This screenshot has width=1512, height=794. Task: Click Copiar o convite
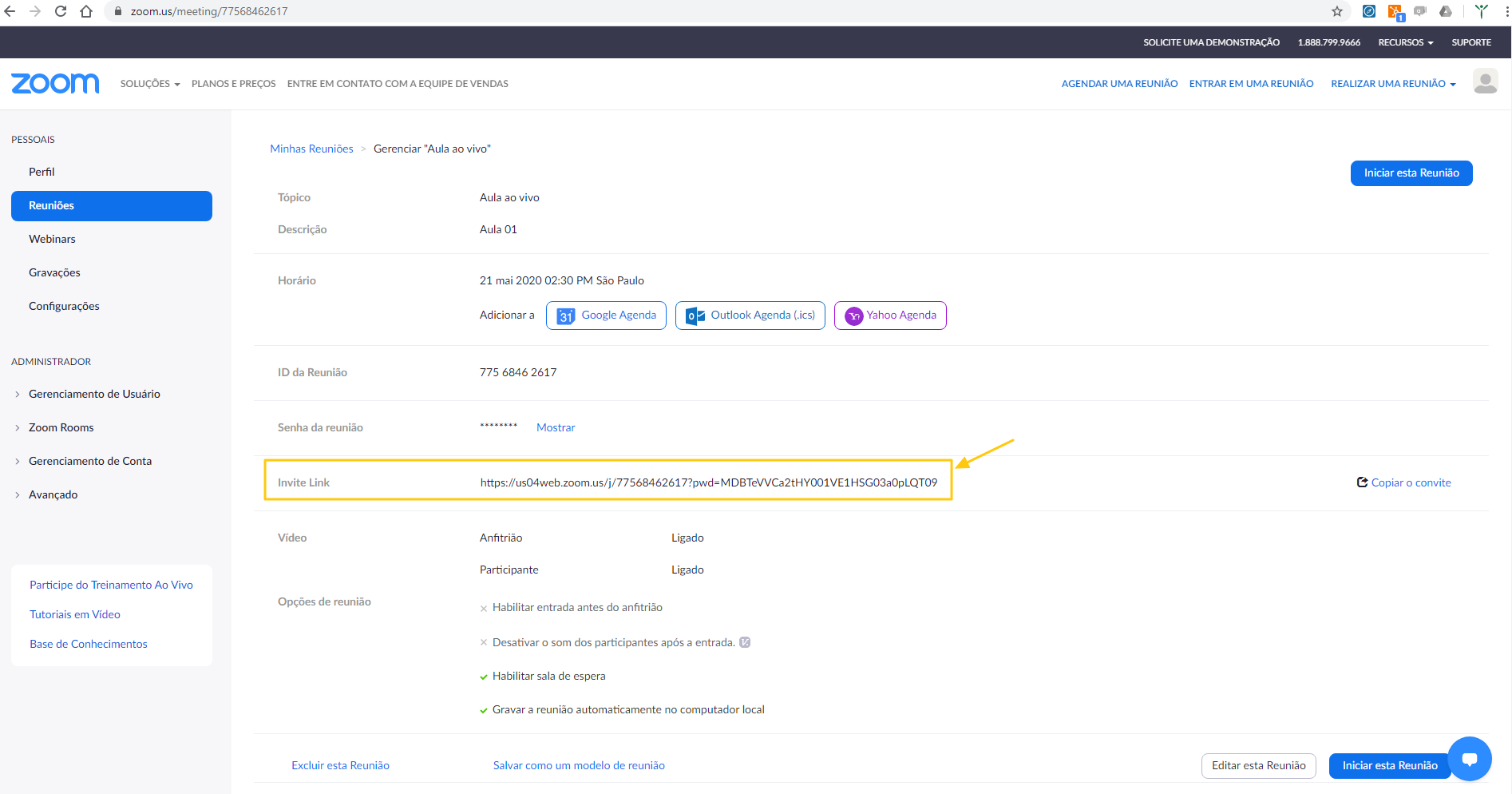(1404, 482)
